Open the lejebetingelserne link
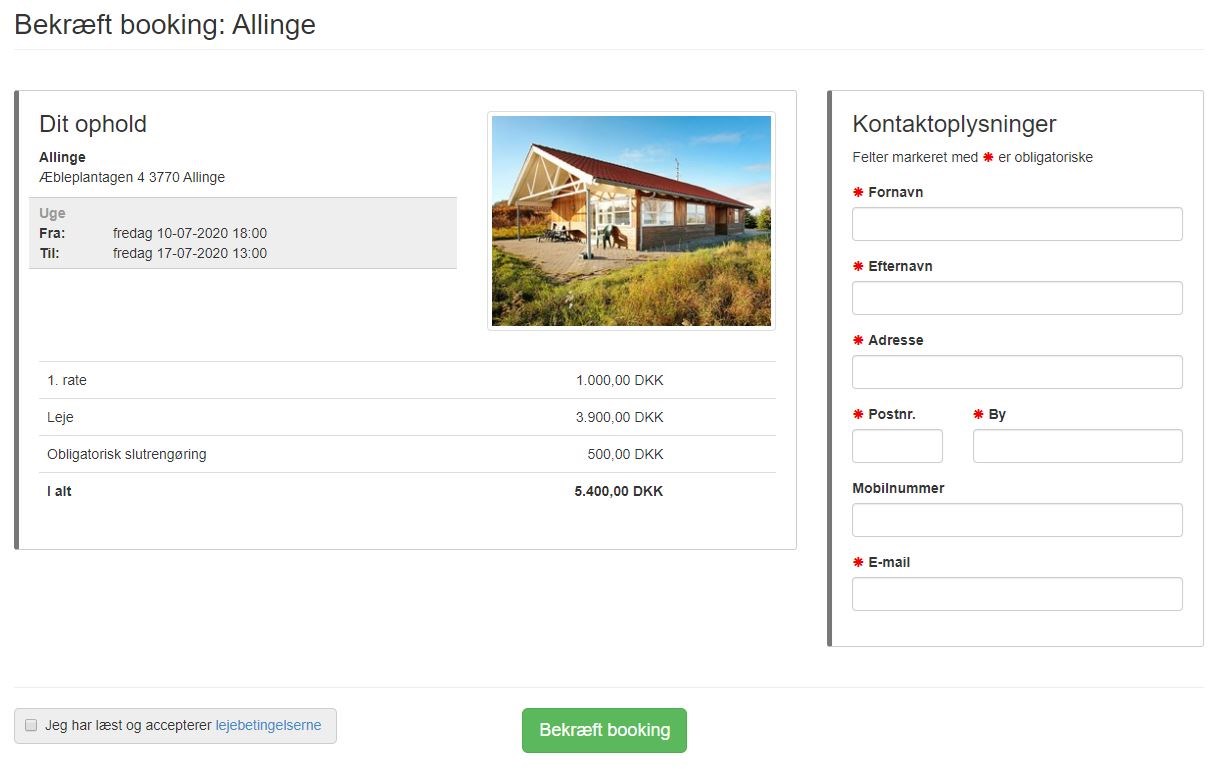 tap(268, 726)
